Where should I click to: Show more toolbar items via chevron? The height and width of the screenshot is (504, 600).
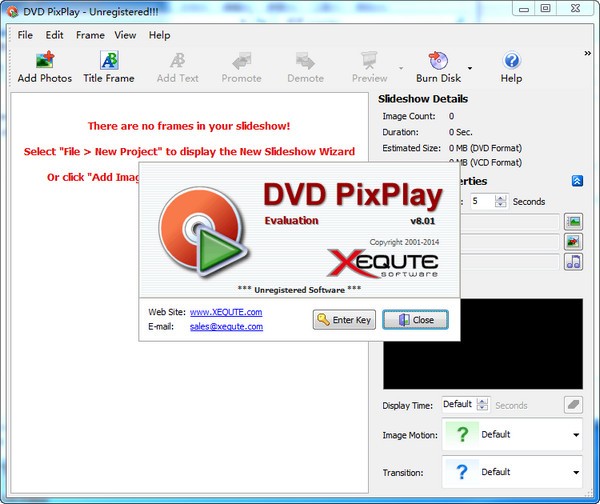[587, 53]
